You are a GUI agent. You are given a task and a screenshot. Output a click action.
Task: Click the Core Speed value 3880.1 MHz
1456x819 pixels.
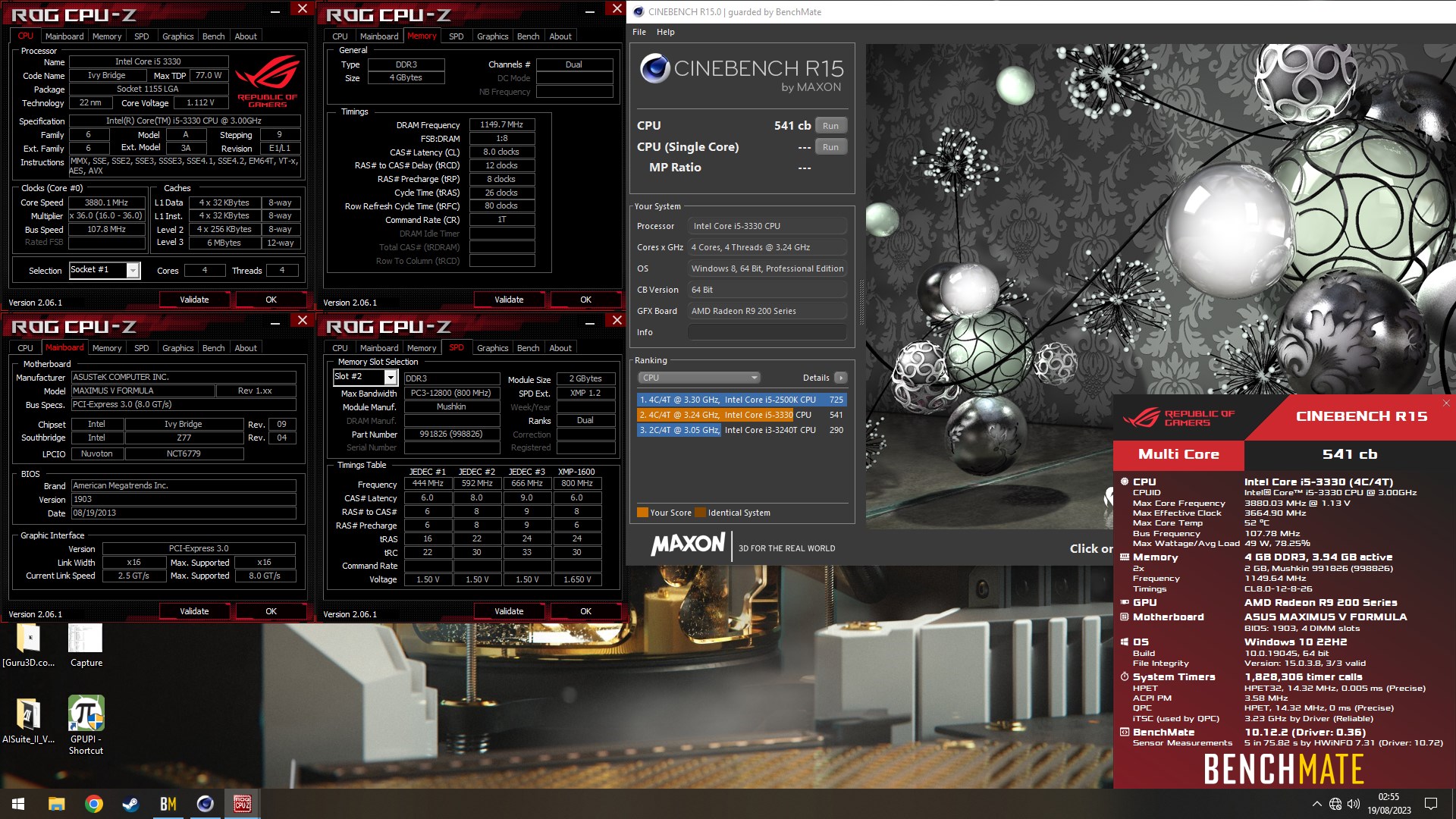click(106, 202)
